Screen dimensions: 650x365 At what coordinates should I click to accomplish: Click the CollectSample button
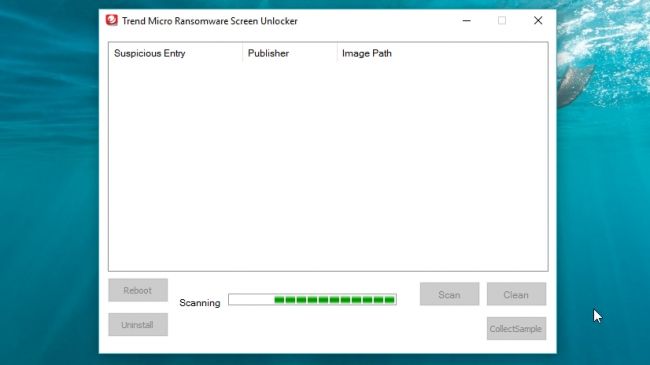(x=516, y=328)
